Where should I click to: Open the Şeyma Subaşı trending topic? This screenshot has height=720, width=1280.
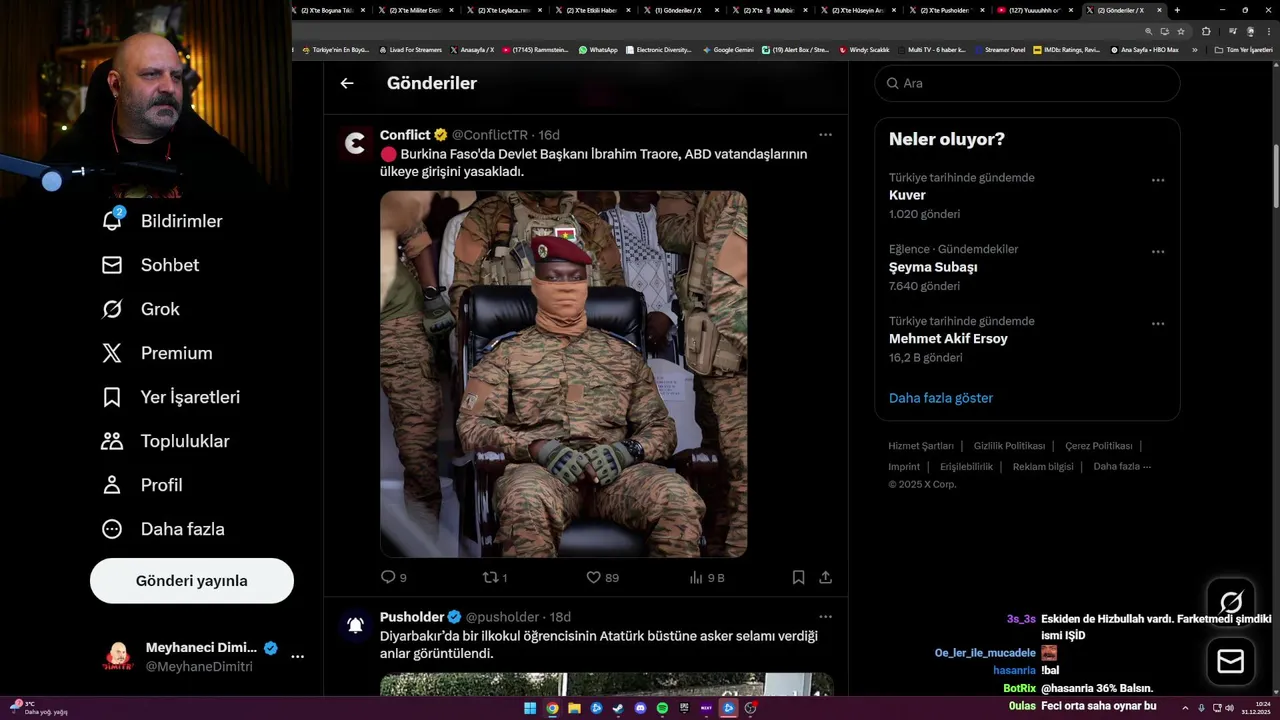[x=933, y=267]
